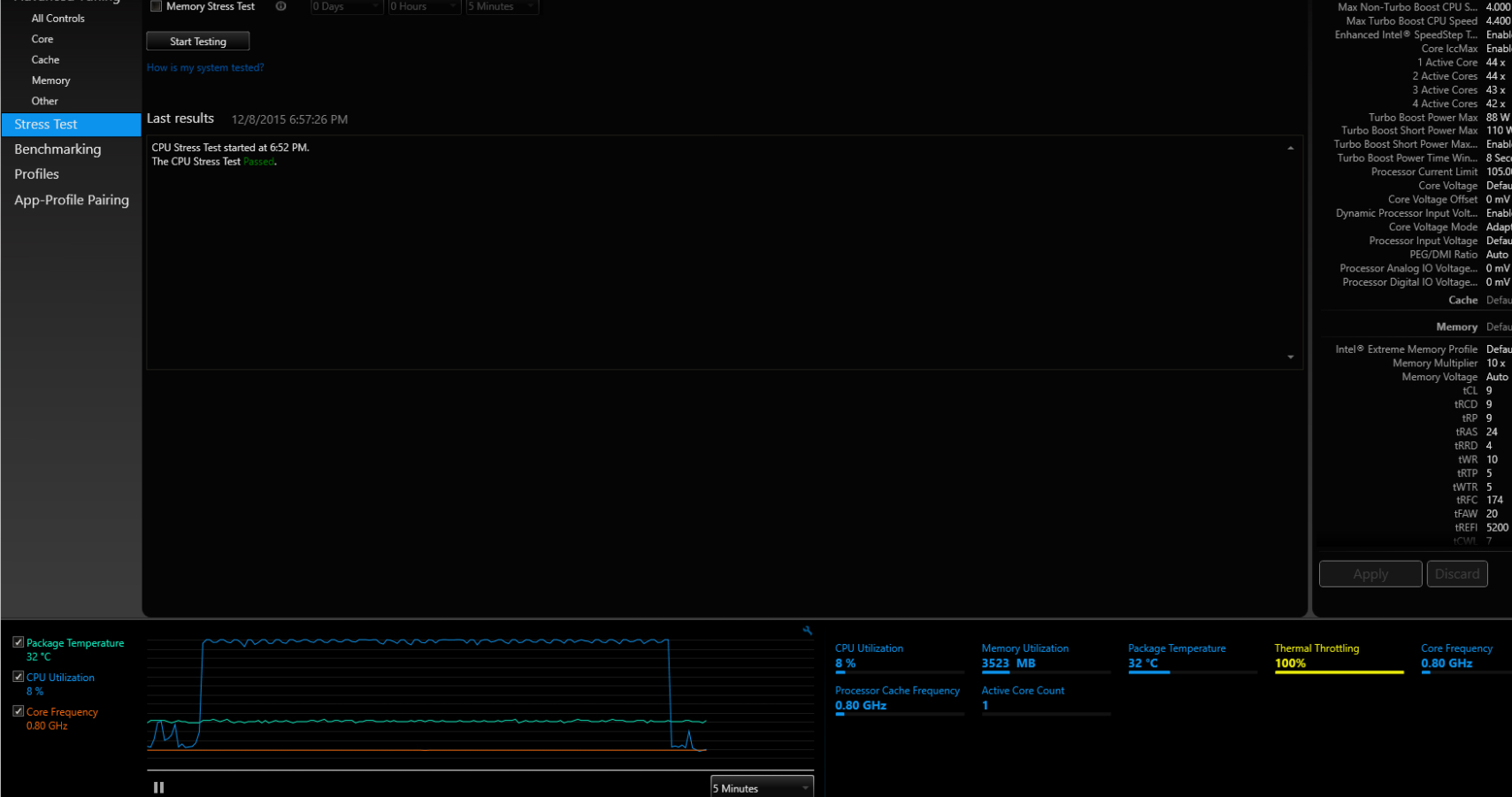This screenshot has width=1512, height=797.
Task: Open Profiles in the sidebar
Action: (36, 174)
